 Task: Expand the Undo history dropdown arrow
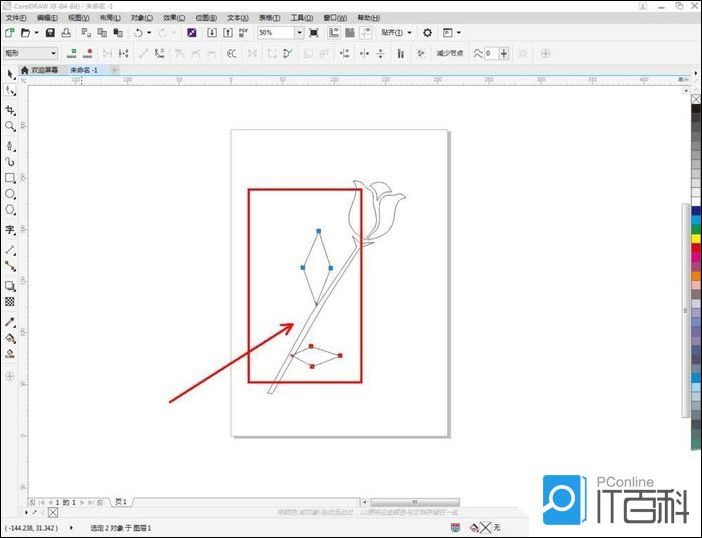(149, 33)
